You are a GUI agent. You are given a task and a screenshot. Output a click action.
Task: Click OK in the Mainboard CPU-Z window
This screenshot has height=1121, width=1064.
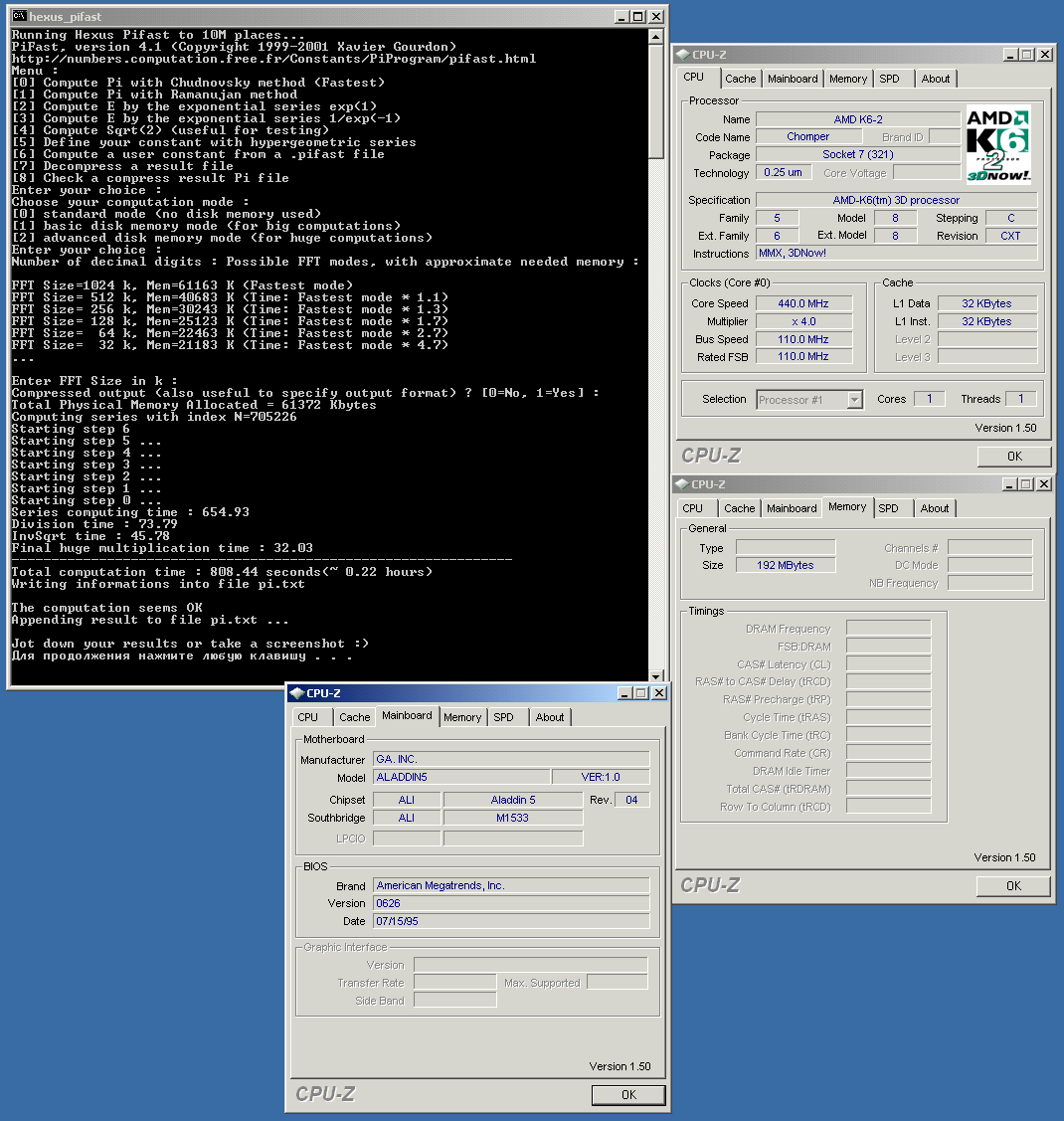[628, 1094]
